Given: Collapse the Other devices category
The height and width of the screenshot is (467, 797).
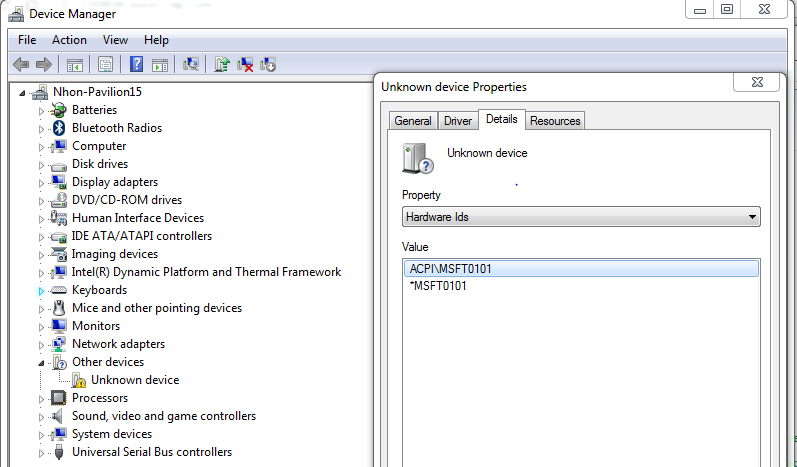Looking at the screenshot, I should (x=42, y=362).
